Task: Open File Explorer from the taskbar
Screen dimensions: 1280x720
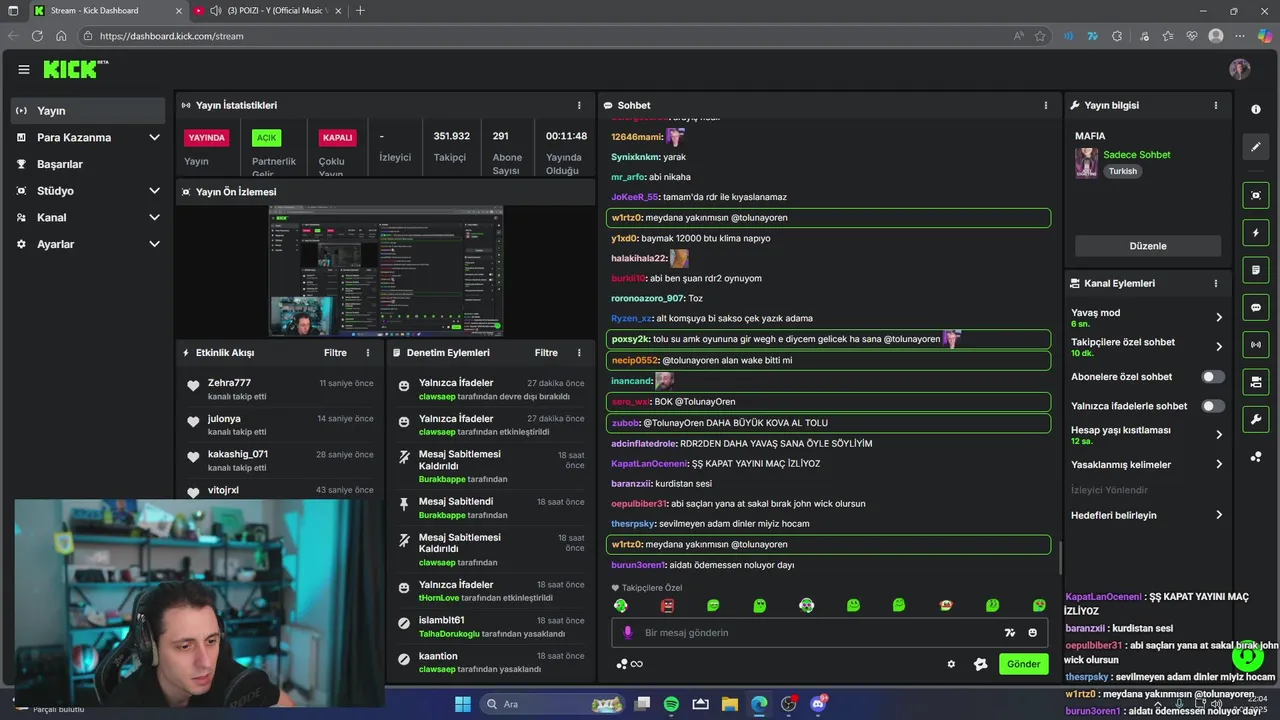Action: 730,704
